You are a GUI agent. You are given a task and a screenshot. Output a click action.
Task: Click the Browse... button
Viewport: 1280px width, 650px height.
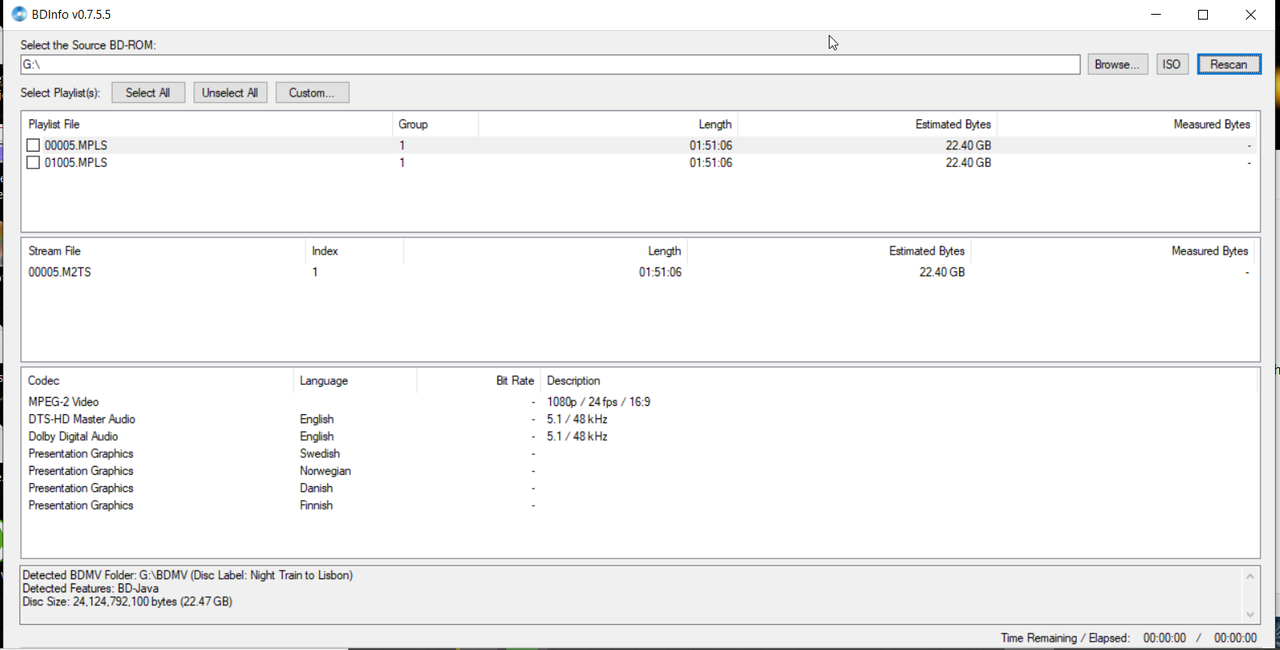[x=1117, y=64]
